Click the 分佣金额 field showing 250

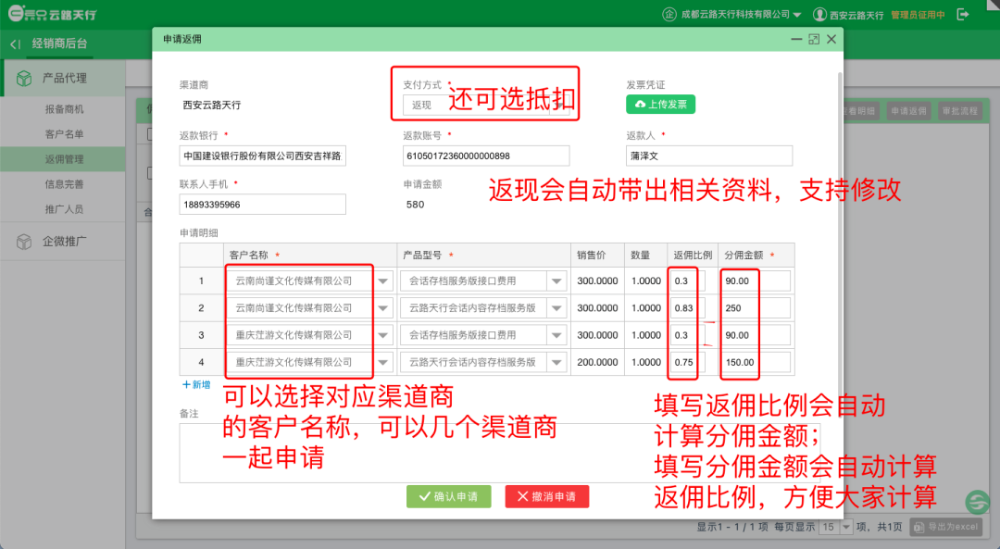756,308
